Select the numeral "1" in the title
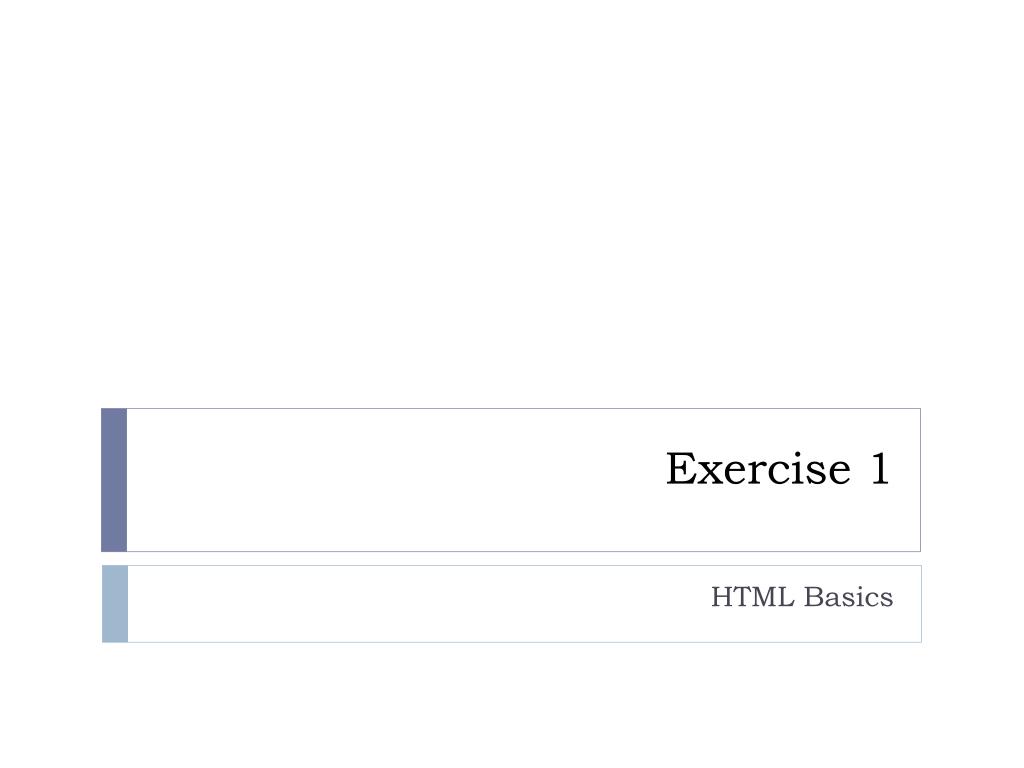Image resolution: width=1024 pixels, height=768 pixels. point(880,469)
